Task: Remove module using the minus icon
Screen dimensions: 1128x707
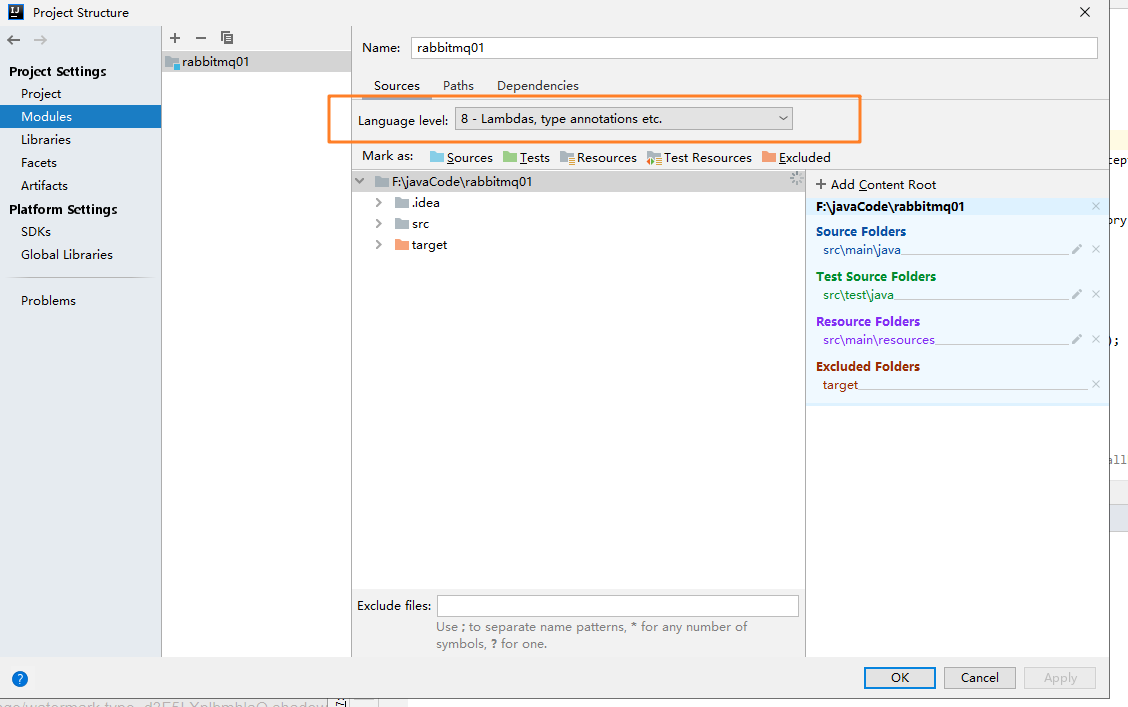Action: (x=200, y=37)
